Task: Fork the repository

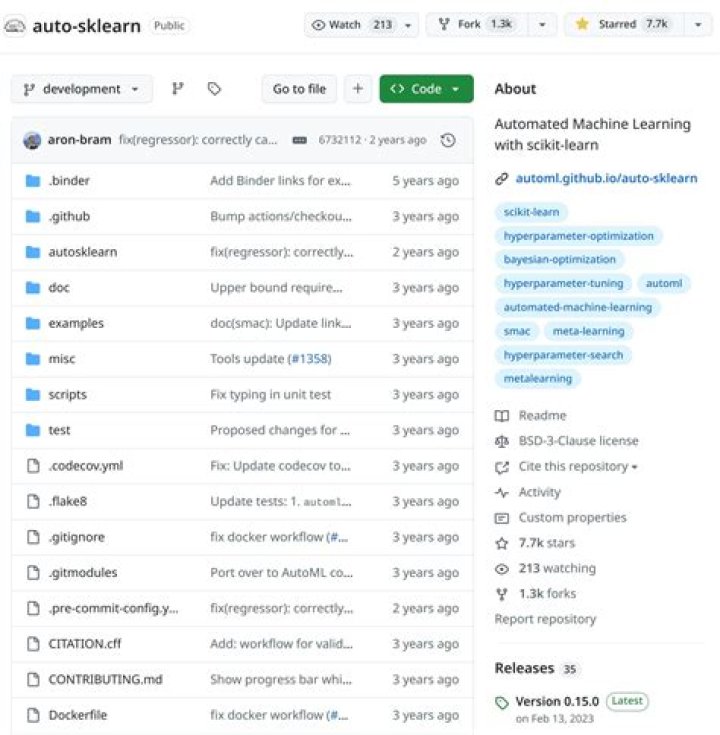Action: point(477,24)
